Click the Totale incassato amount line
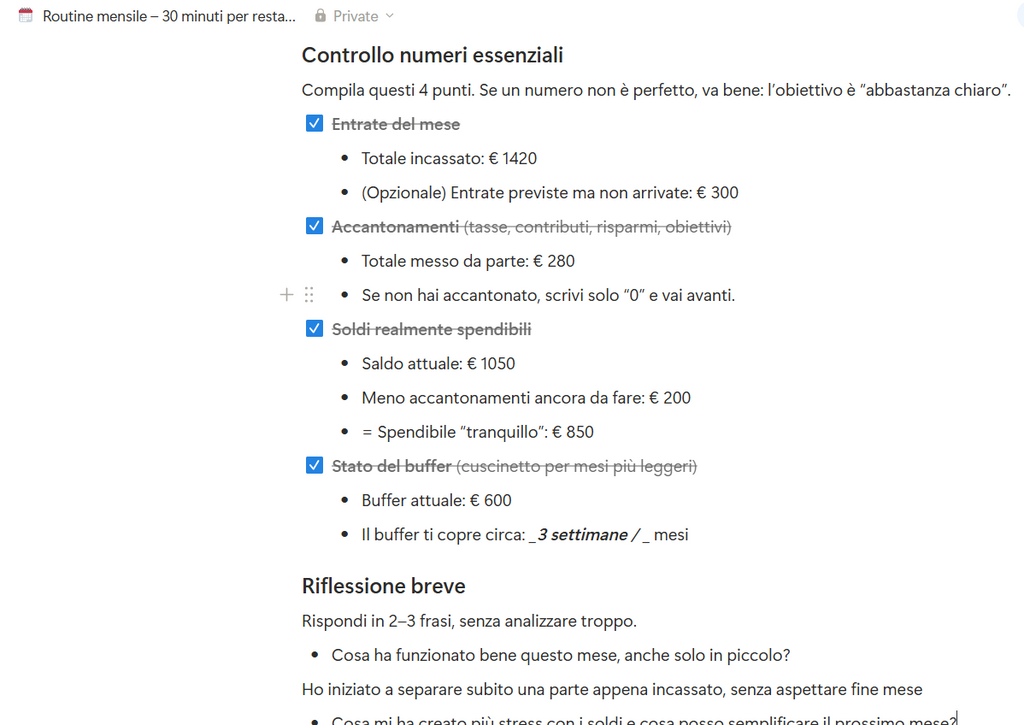 (x=449, y=158)
